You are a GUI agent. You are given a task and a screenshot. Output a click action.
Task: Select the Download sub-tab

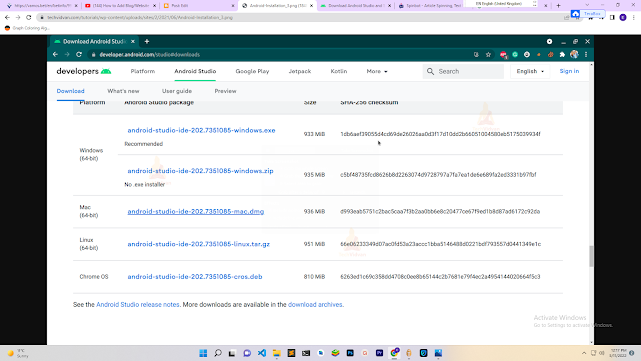pyautogui.click(x=70, y=91)
